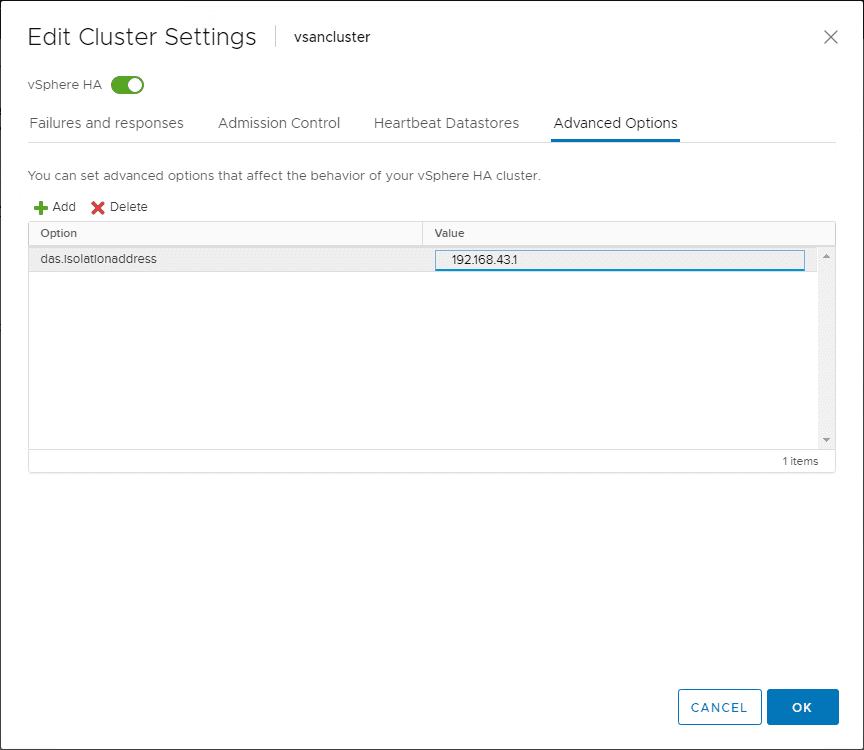
Task: Click the table's vertical scrollbar track
Action: tap(826, 350)
